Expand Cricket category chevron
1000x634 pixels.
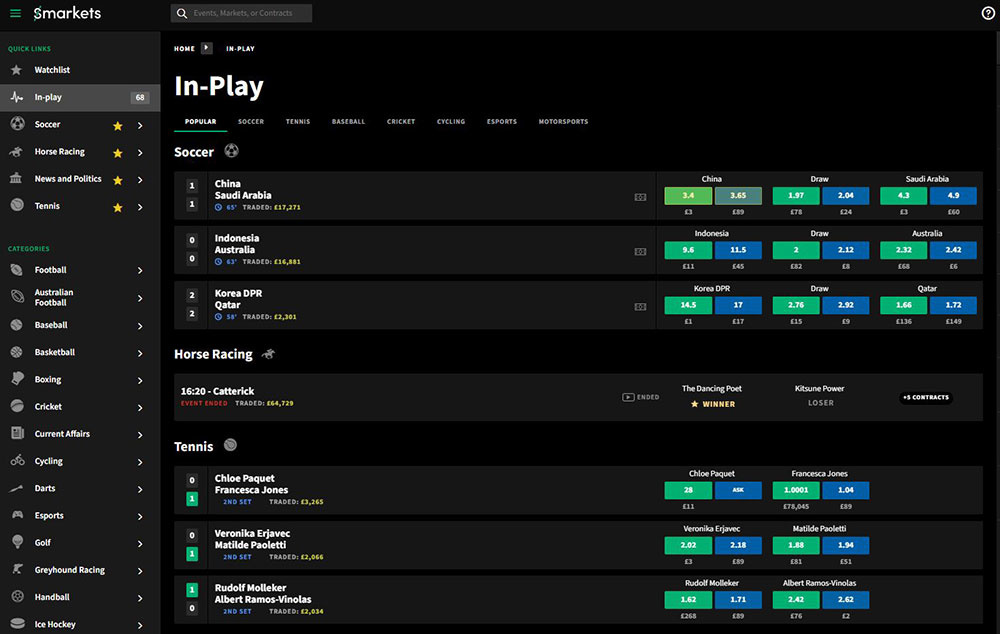coord(140,408)
